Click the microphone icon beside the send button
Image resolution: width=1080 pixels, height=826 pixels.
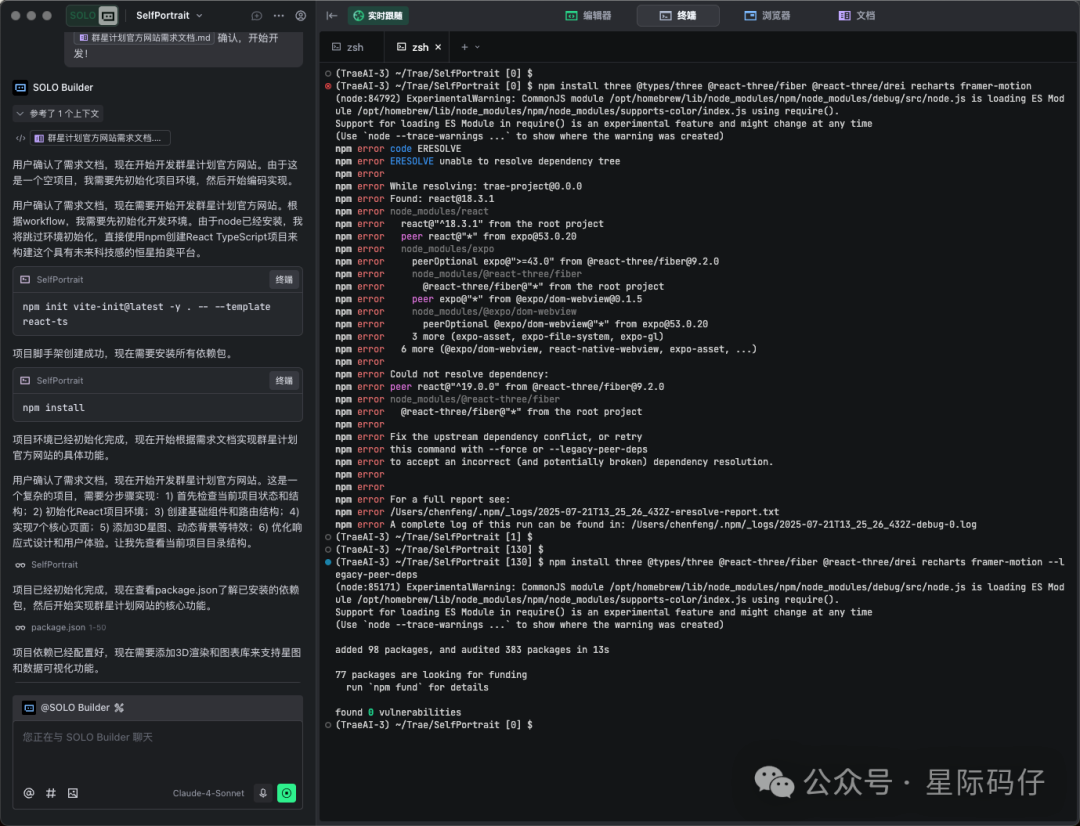click(x=262, y=792)
